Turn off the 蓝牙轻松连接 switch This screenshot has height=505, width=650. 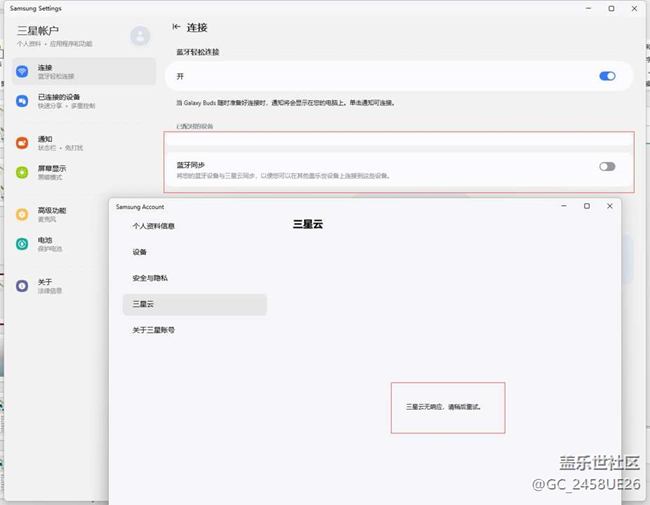tap(606, 76)
